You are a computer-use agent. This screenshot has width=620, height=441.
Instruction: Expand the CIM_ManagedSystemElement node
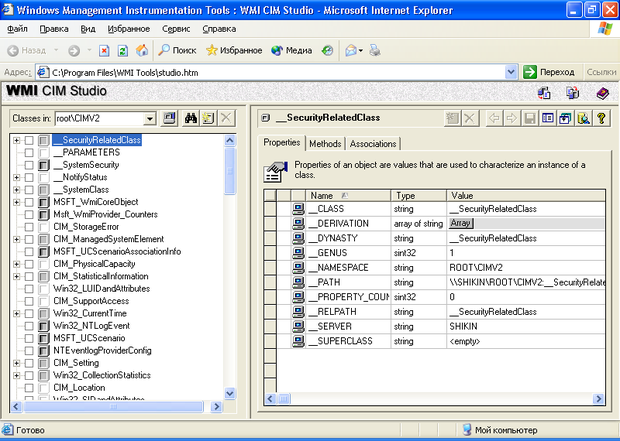coord(17,239)
